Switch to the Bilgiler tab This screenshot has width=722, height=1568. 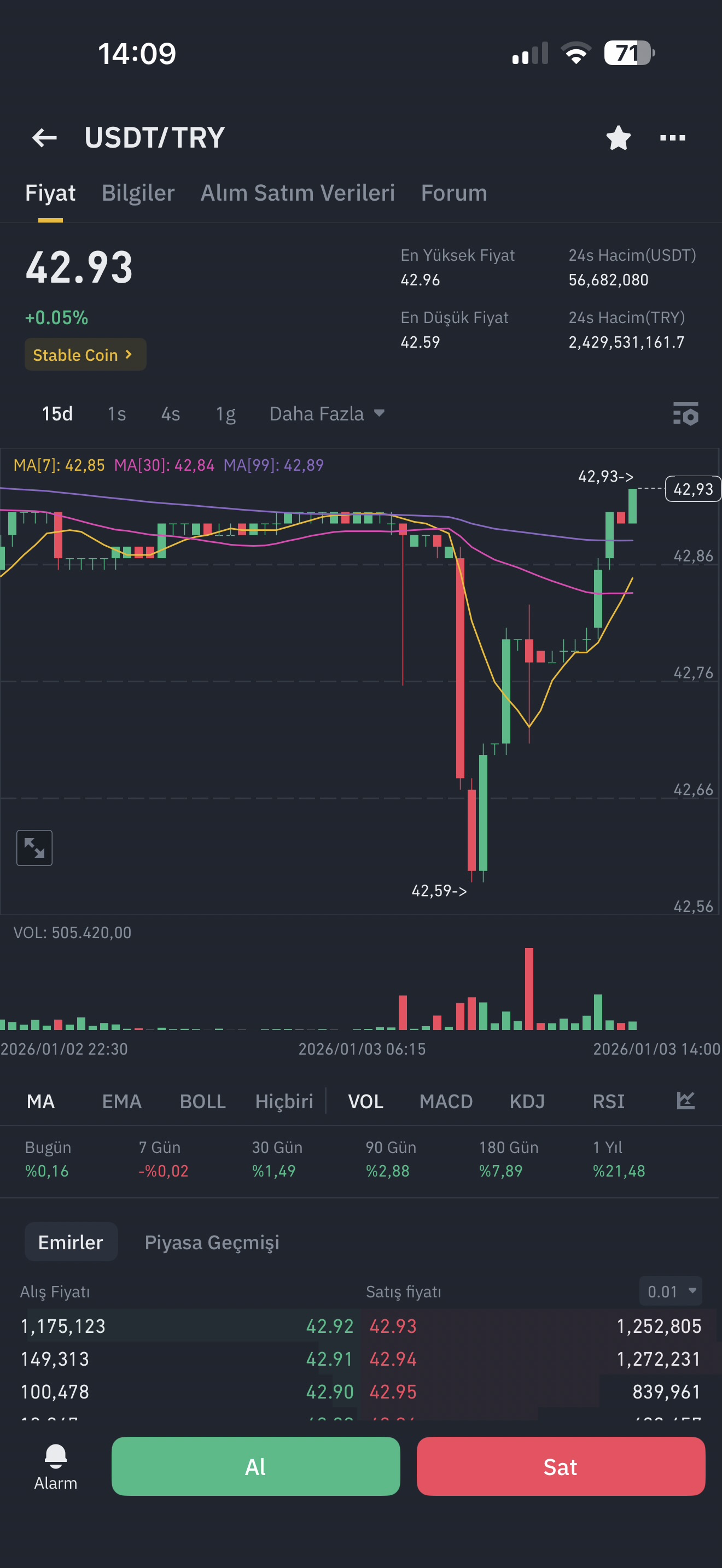138,193
